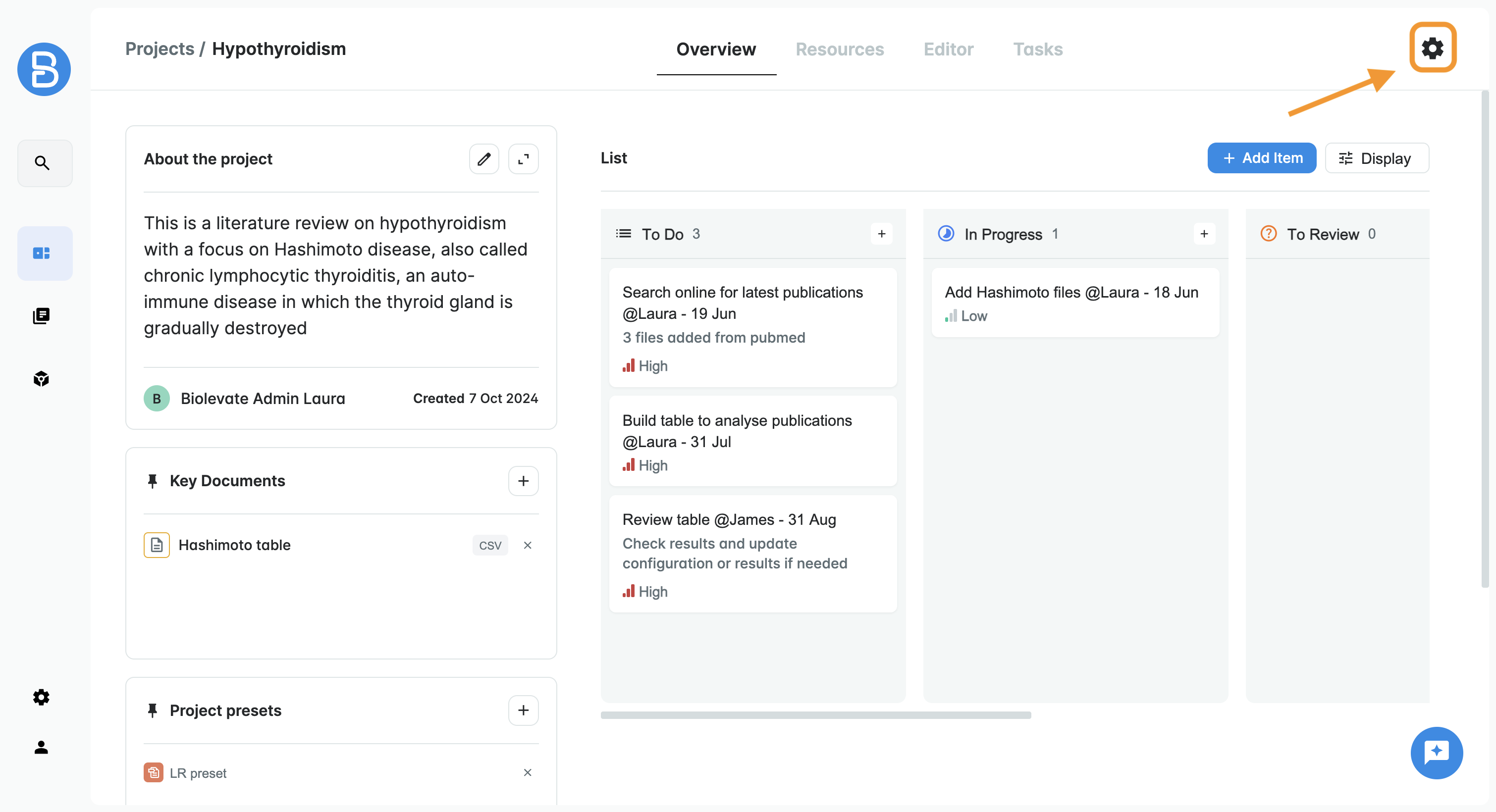Open the Display options dropdown
The image size is (1496, 812).
pos(1376,158)
